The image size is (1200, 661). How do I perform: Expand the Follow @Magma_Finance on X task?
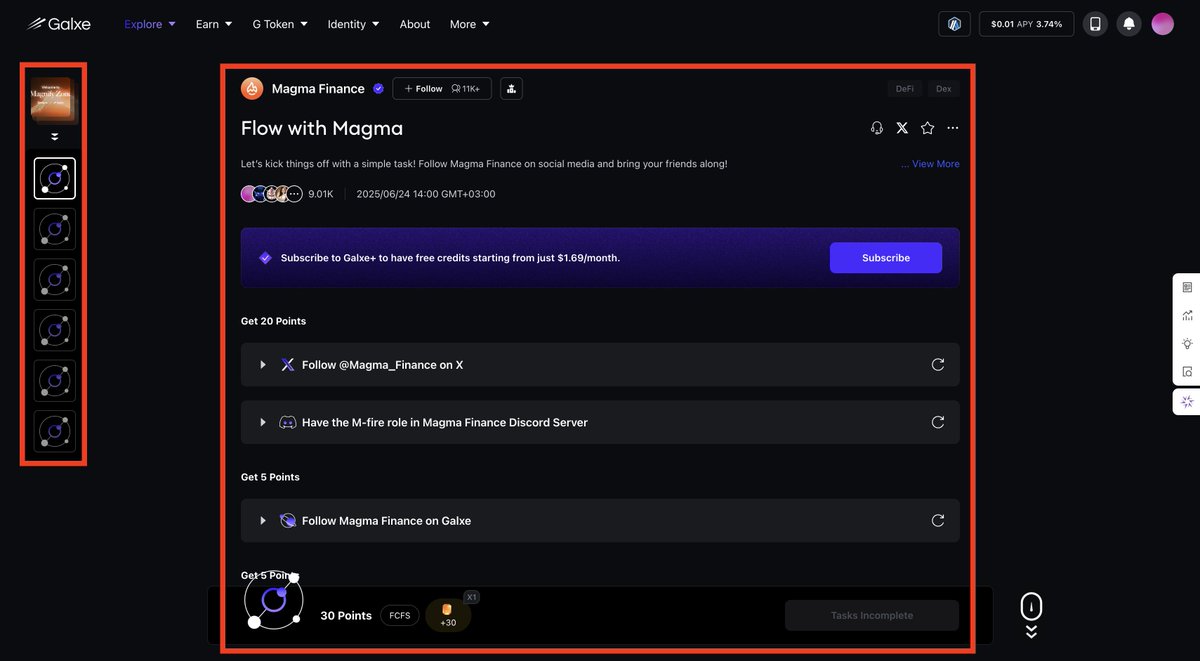(263, 365)
